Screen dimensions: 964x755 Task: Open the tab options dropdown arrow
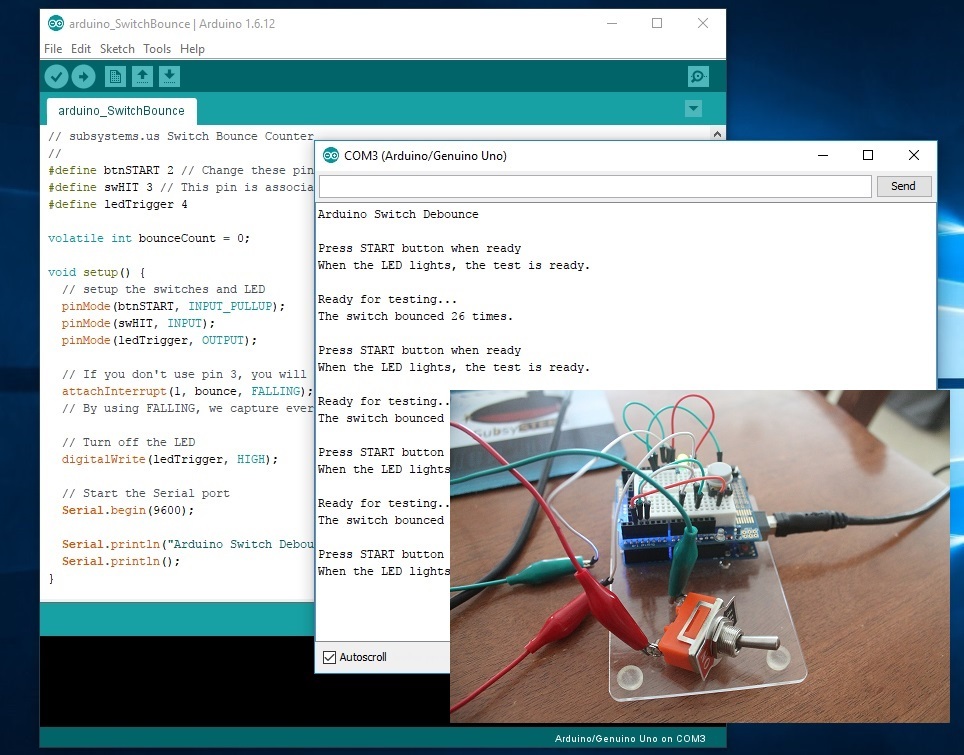(693, 109)
